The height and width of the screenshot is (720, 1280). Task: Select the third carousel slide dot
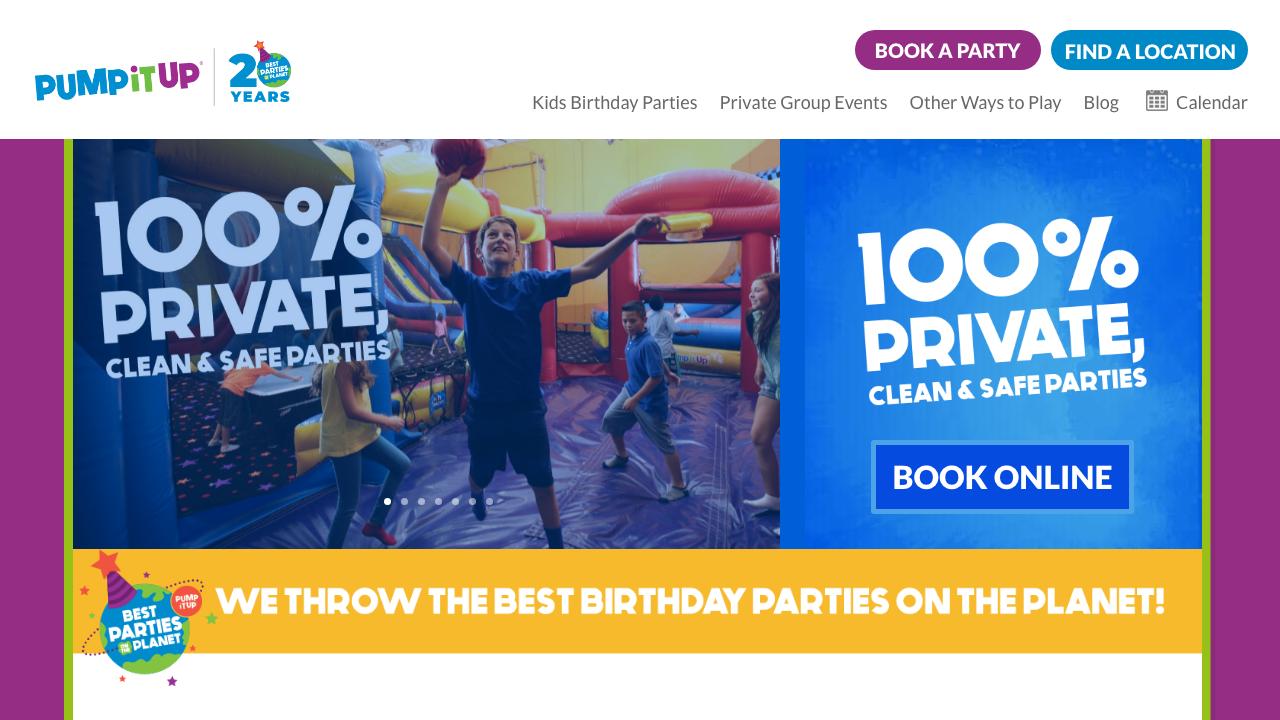(421, 501)
